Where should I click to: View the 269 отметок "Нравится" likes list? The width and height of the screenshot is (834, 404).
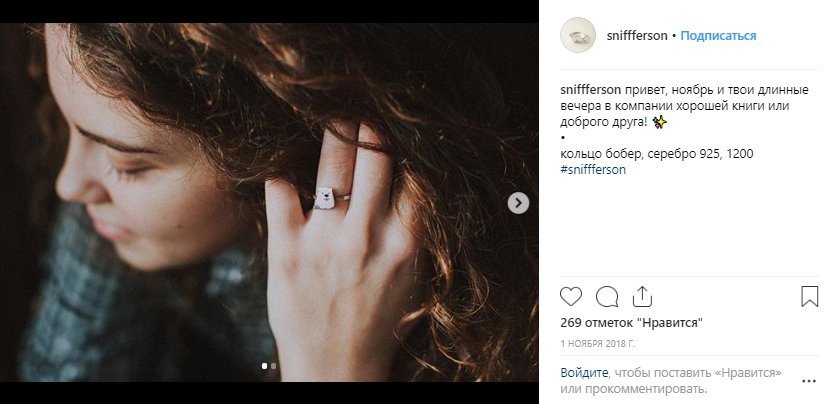631,322
